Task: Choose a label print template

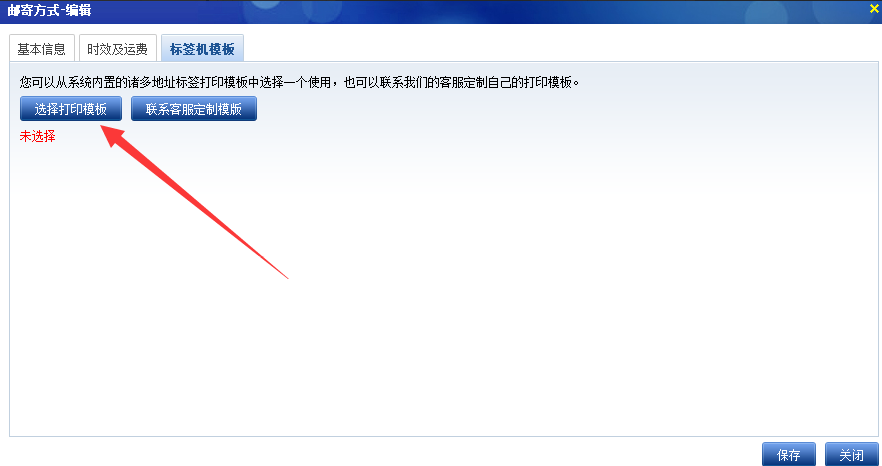Action: click(x=71, y=109)
